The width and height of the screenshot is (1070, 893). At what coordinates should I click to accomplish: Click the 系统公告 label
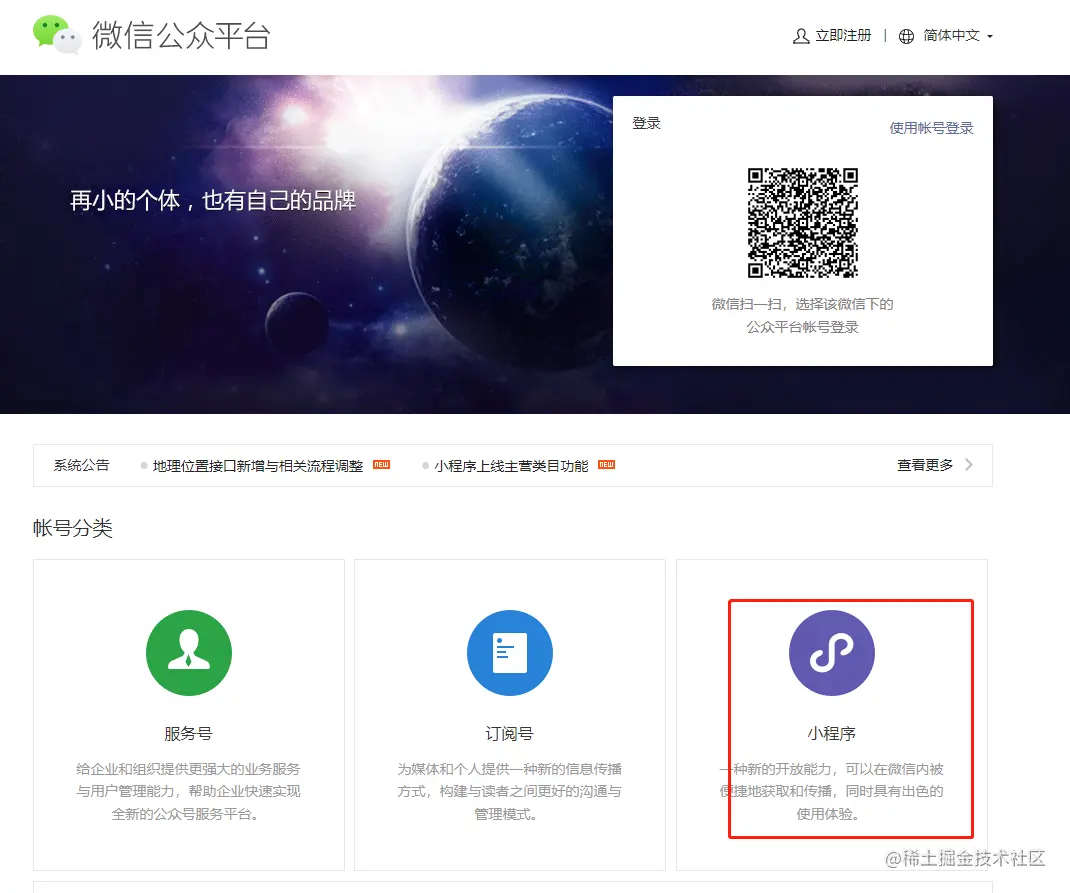(81, 465)
